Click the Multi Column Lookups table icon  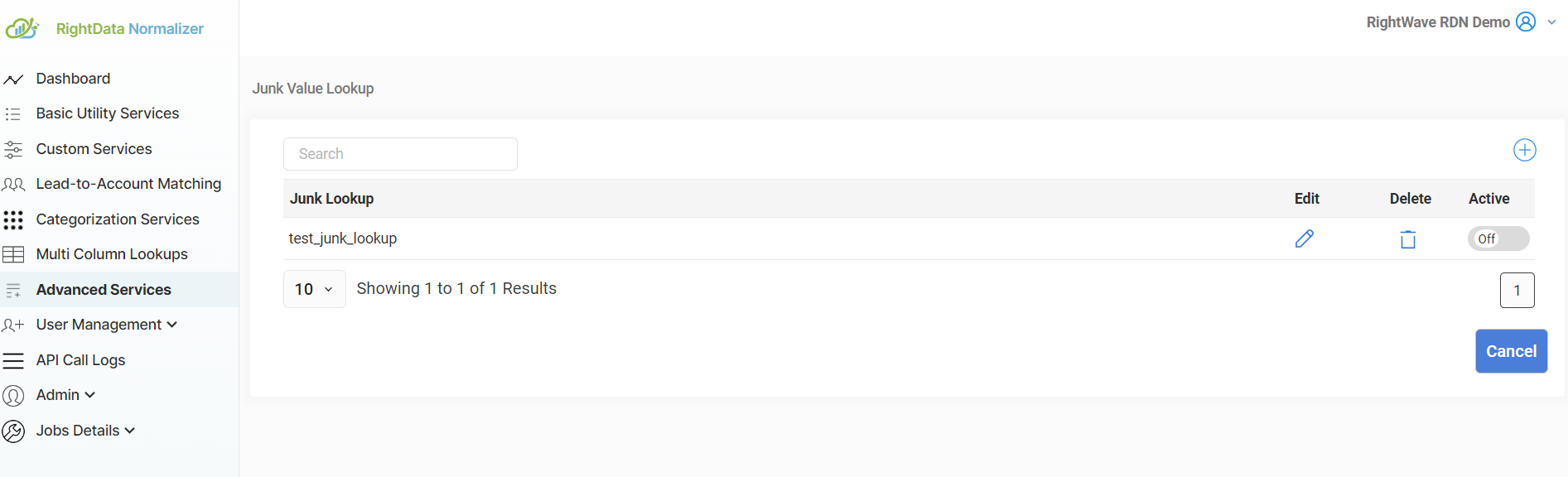click(13, 254)
